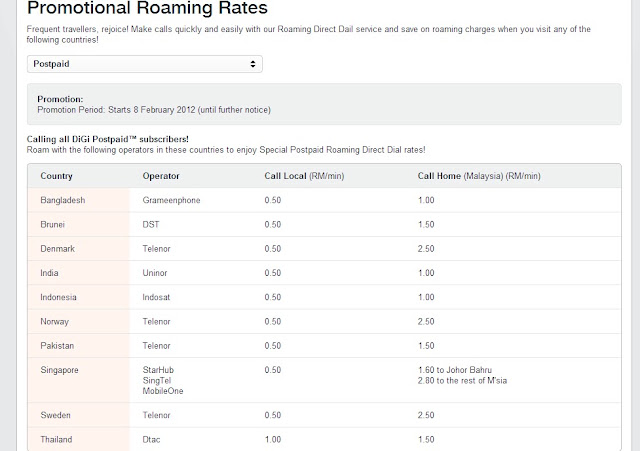Click Telenor in the Denmark row
The image size is (640, 451).
(x=156, y=249)
